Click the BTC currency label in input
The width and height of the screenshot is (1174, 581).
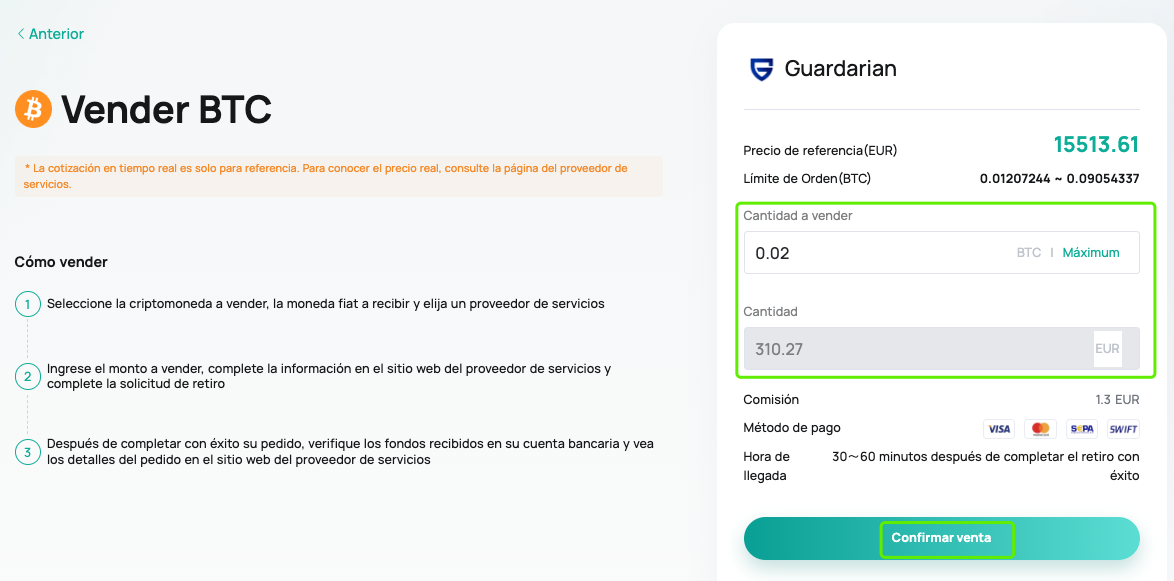1029,252
